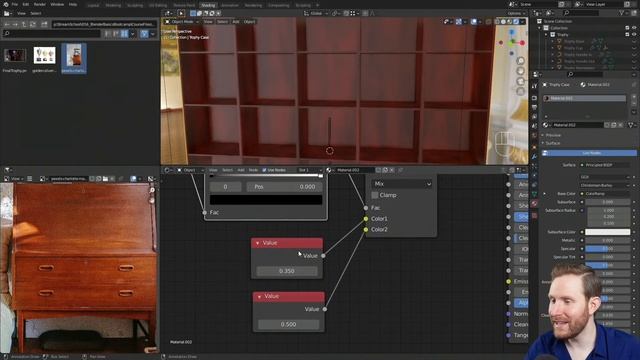Toggle X-ray mode in viewport

tap(489, 22)
